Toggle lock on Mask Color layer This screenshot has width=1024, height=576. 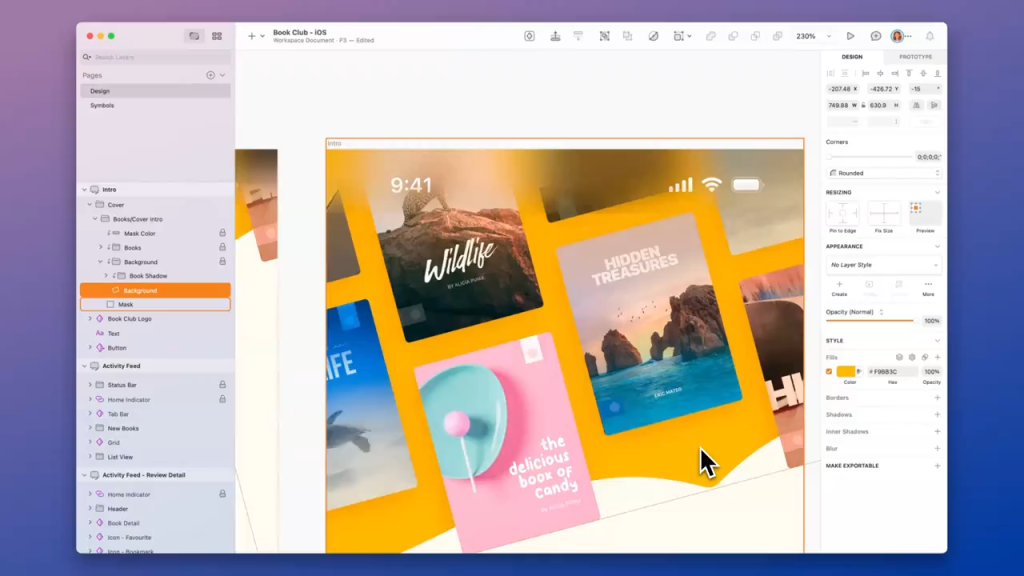coord(222,232)
